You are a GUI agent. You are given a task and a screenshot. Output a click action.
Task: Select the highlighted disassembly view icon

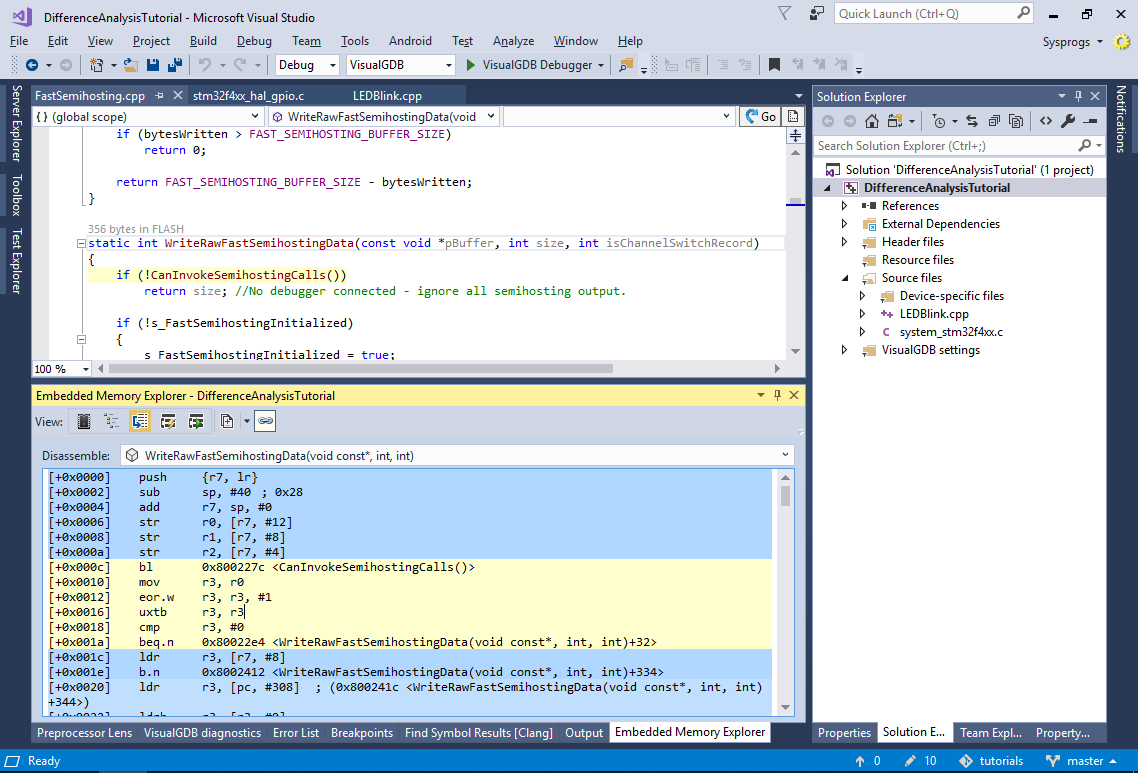[x=140, y=421]
